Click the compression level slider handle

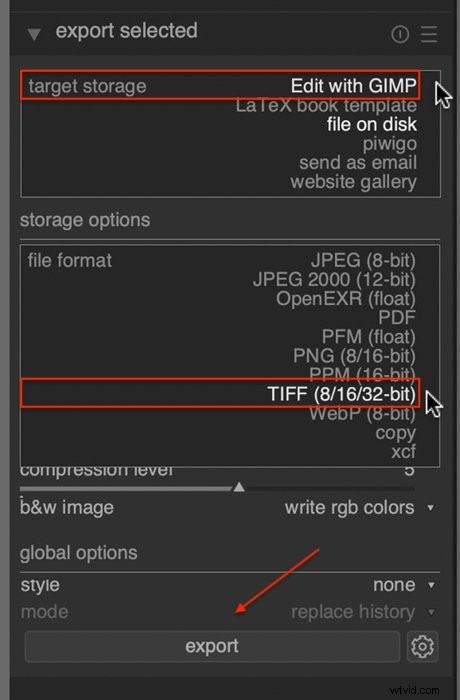[x=239, y=487]
